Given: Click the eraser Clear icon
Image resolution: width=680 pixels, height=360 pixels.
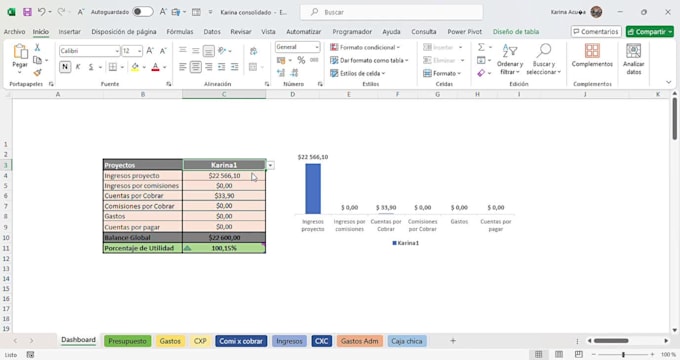Looking at the screenshot, I should [481, 73].
